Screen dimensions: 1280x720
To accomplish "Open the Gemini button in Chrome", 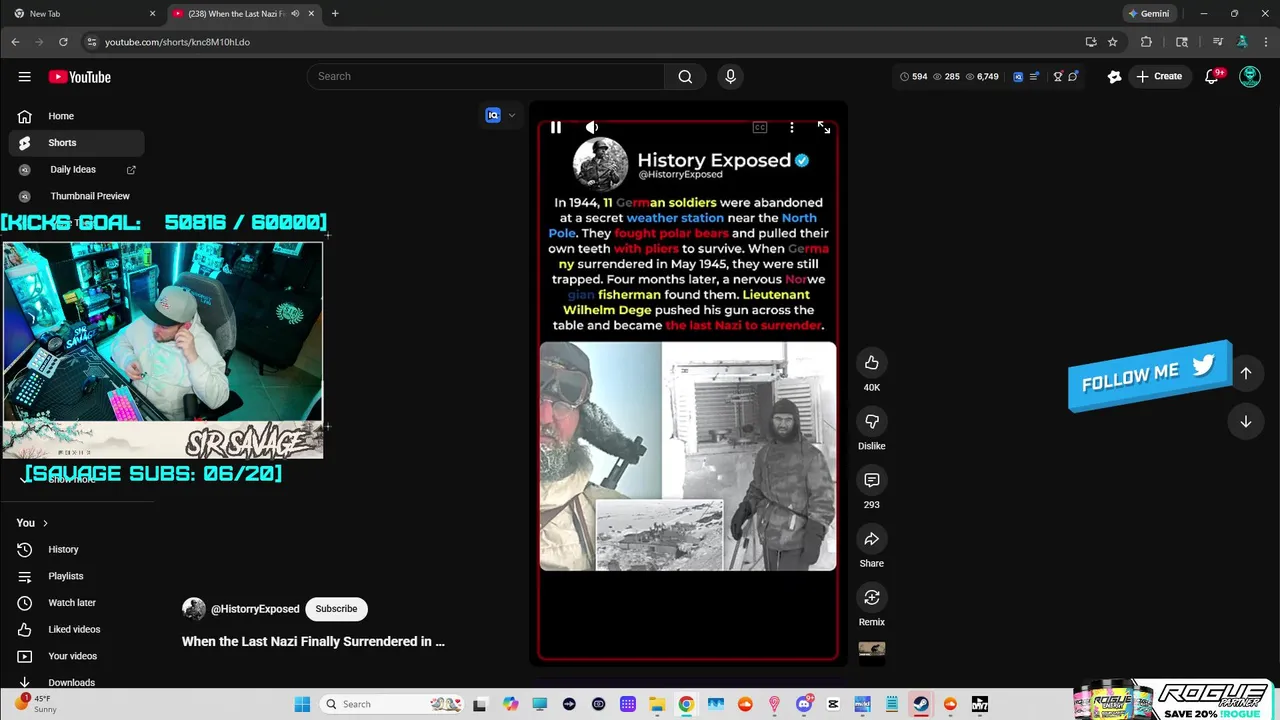I will (1148, 14).
